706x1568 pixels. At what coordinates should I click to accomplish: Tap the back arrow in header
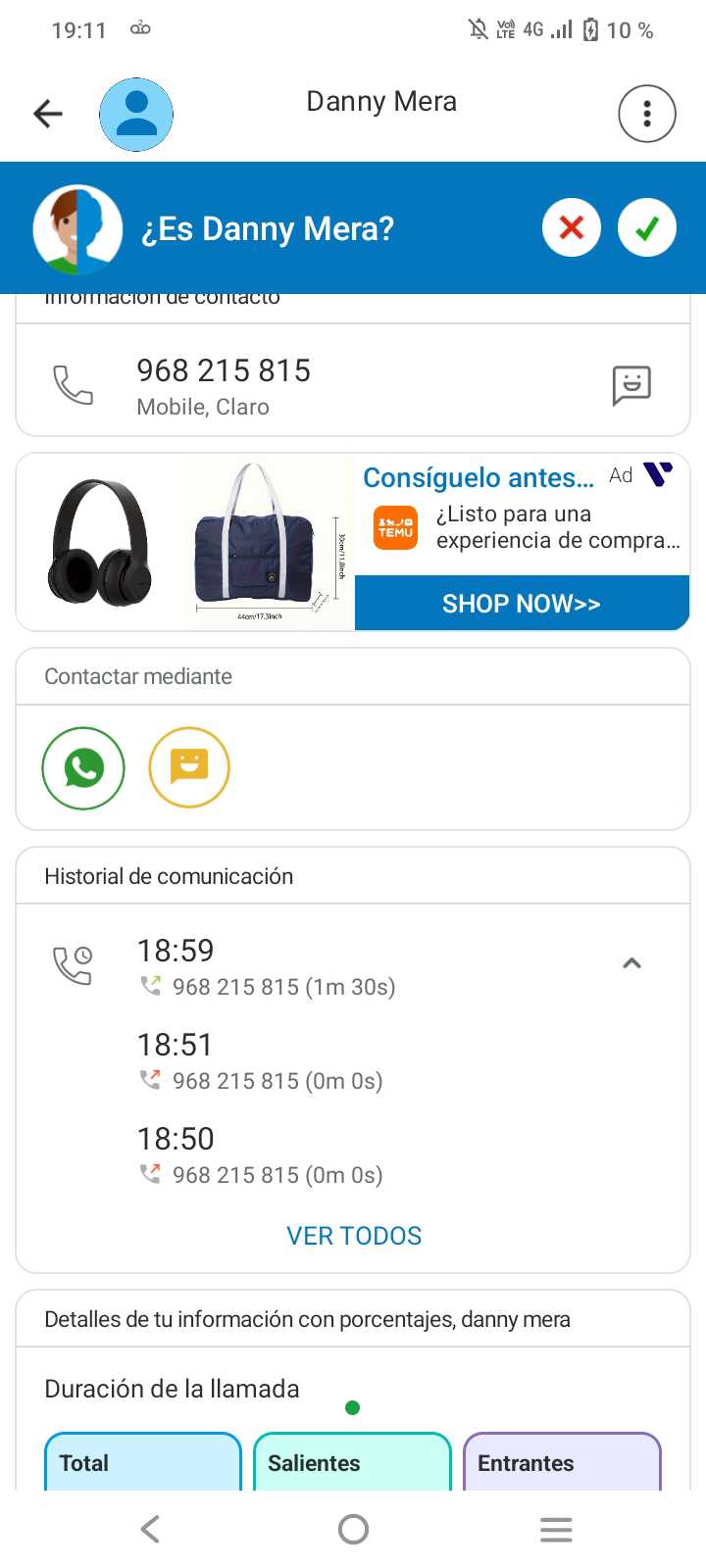[x=48, y=114]
